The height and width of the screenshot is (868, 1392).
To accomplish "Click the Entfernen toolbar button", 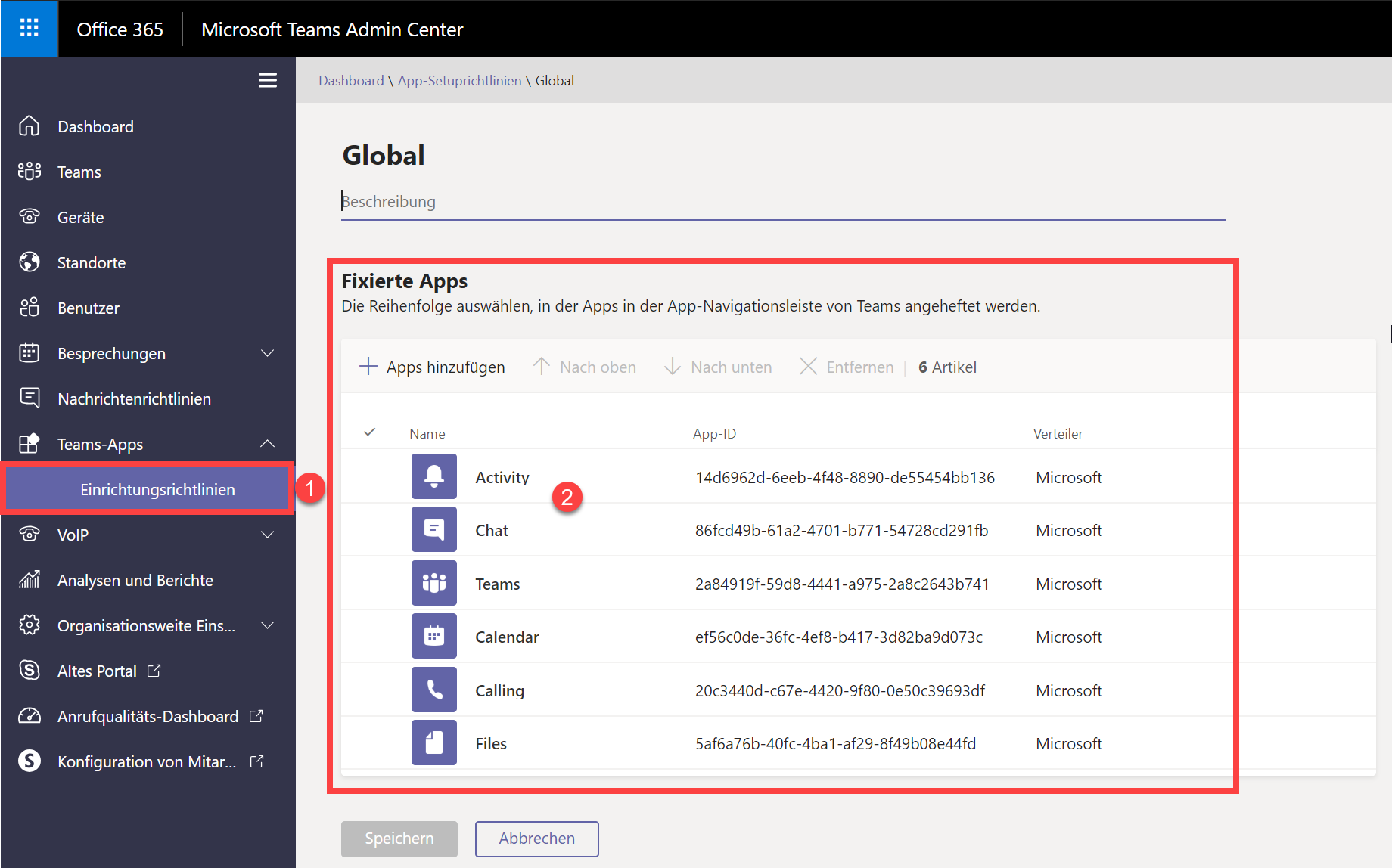I will [x=847, y=367].
